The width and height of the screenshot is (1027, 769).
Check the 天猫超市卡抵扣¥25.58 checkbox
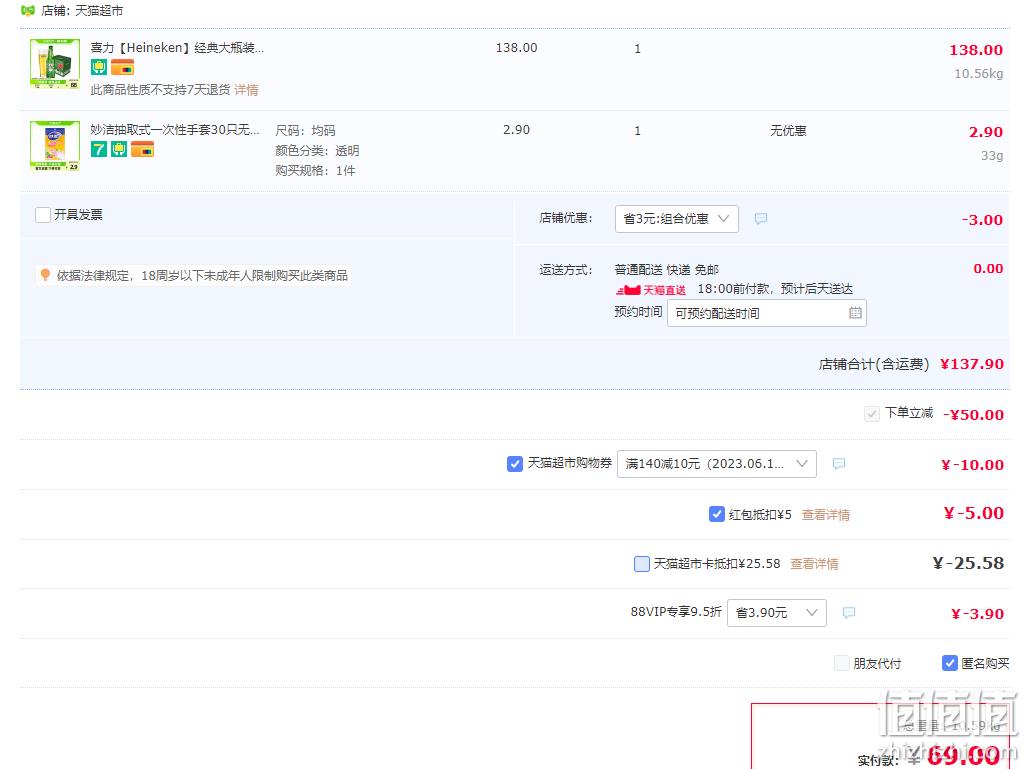tap(642, 563)
